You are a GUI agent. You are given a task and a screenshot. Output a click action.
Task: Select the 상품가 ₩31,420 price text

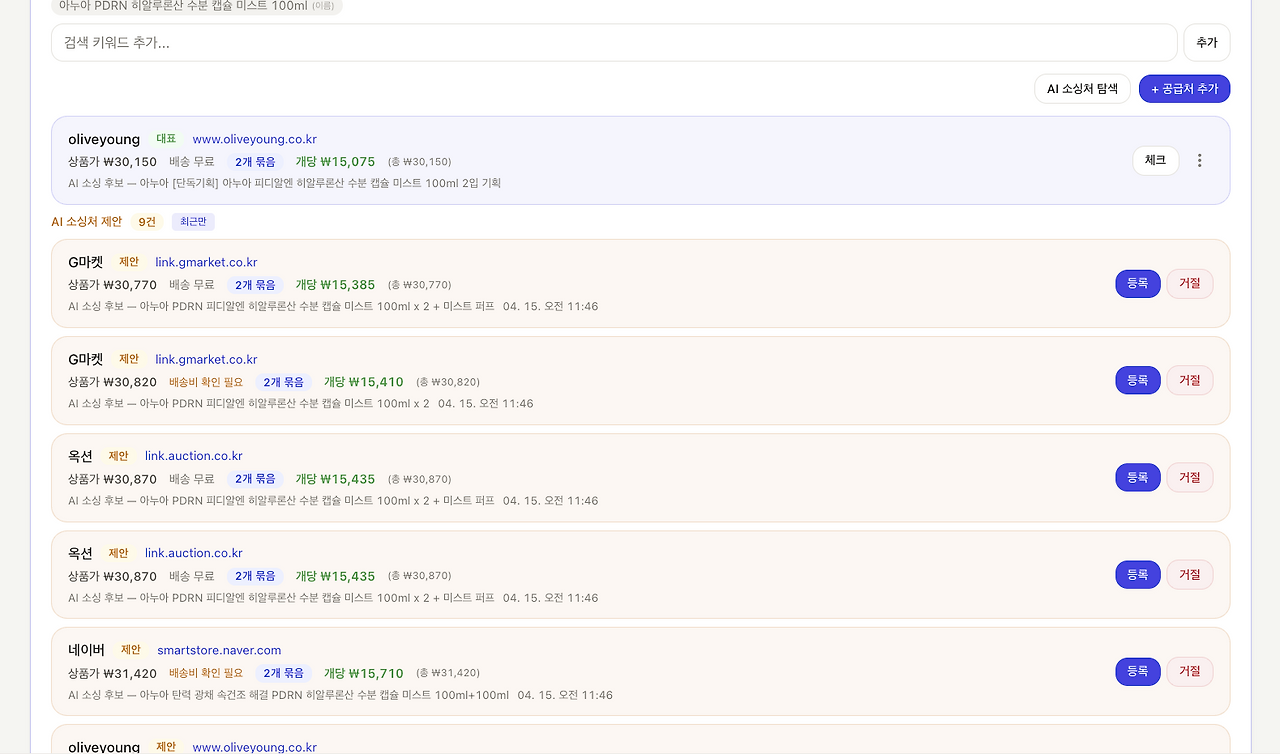(112, 673)
